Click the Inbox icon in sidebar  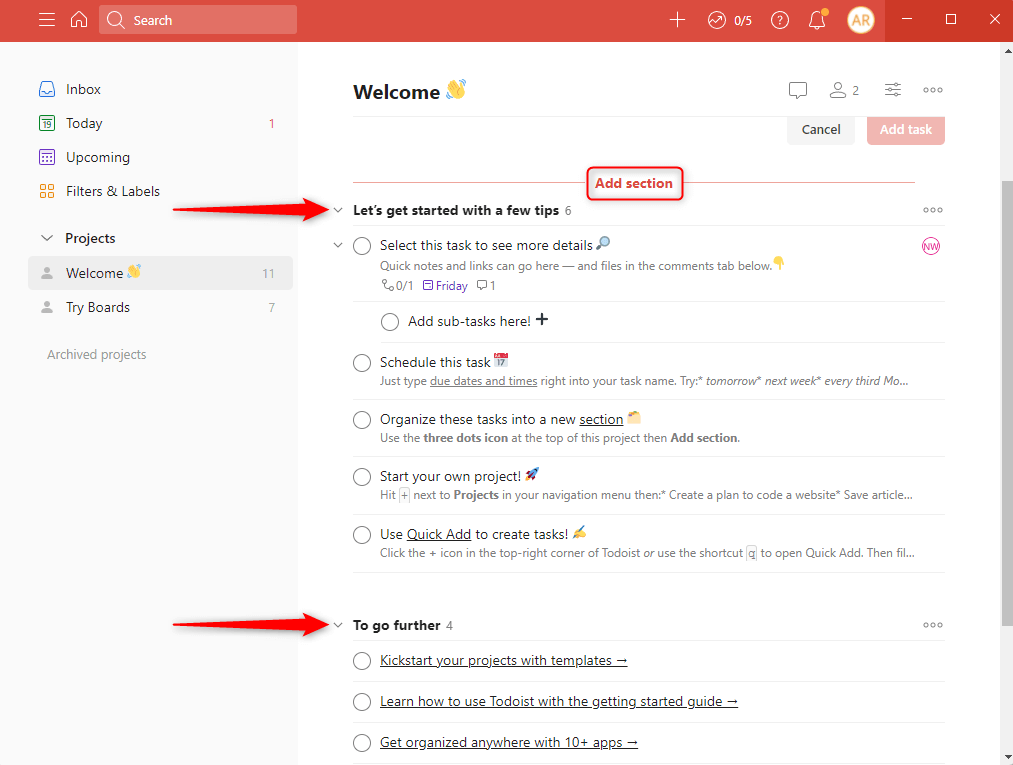pyautogui.click(x=47, y=89)
